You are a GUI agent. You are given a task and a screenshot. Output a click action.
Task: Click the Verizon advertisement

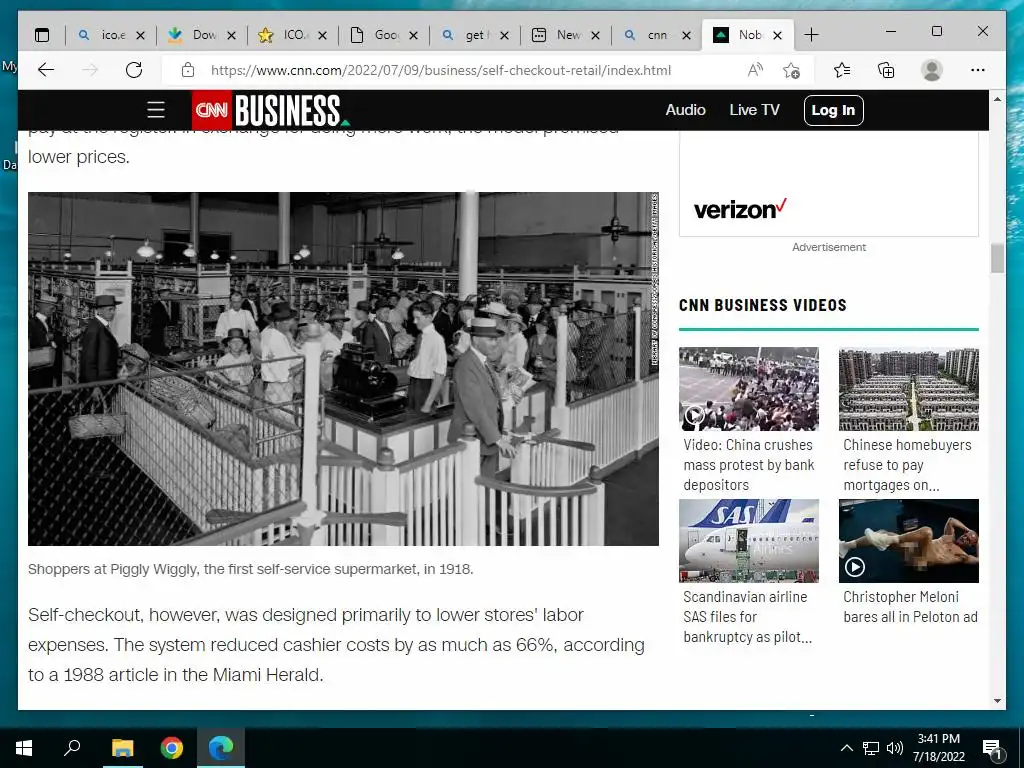click(829, 183)
